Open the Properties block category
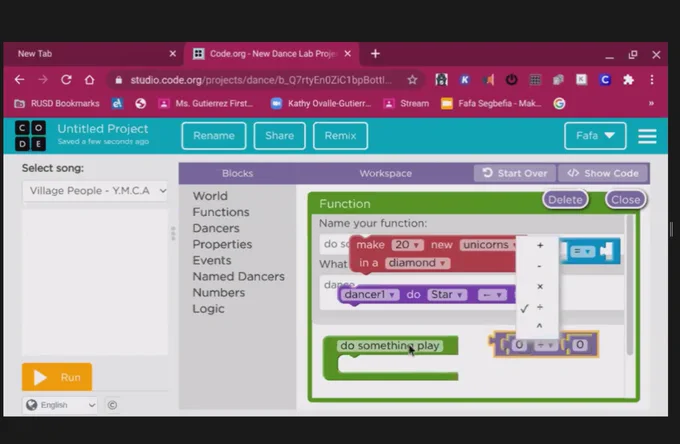Viewport: 680px width, 444px height. (222, 244)
